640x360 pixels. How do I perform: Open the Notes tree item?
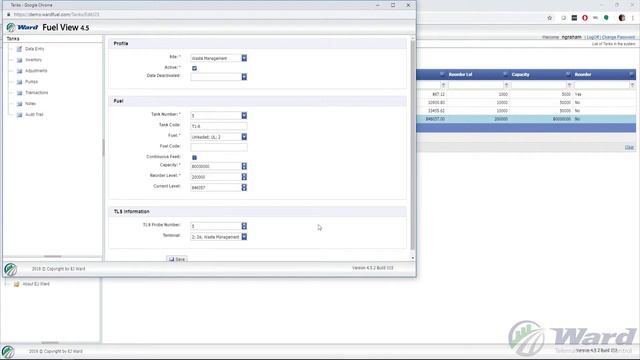[31, 104]
